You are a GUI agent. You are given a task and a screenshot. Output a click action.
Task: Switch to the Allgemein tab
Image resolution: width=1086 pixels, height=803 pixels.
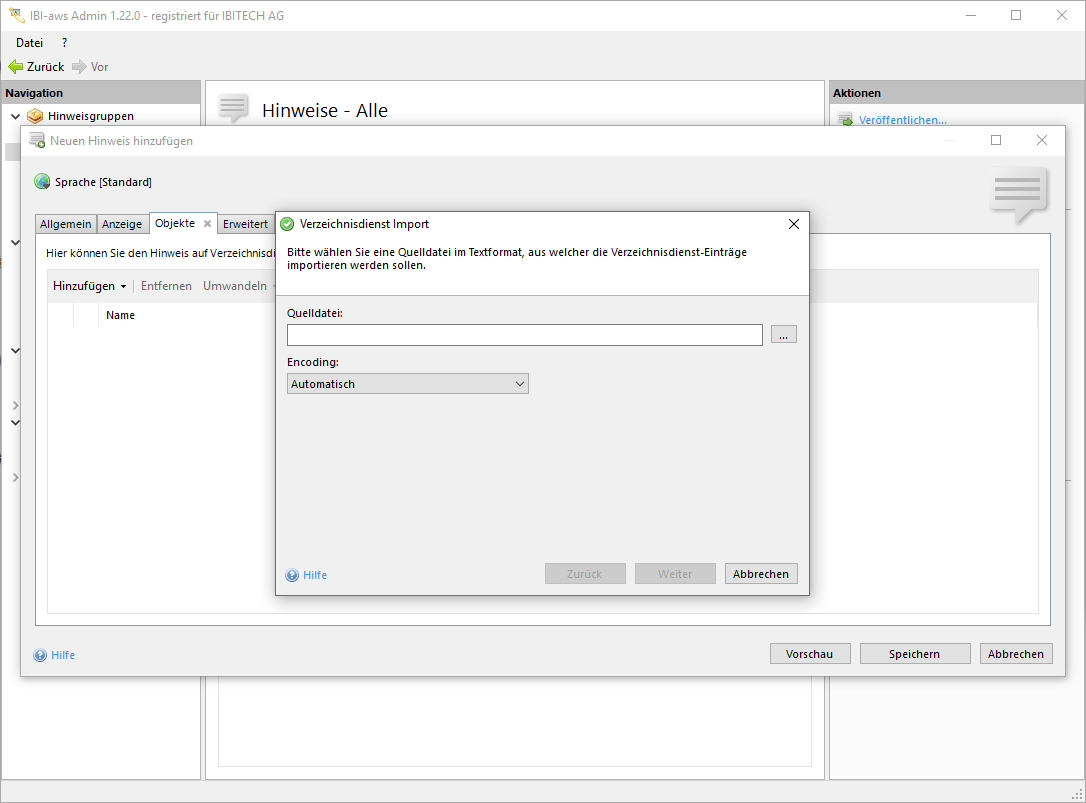(x=66, y=224)
